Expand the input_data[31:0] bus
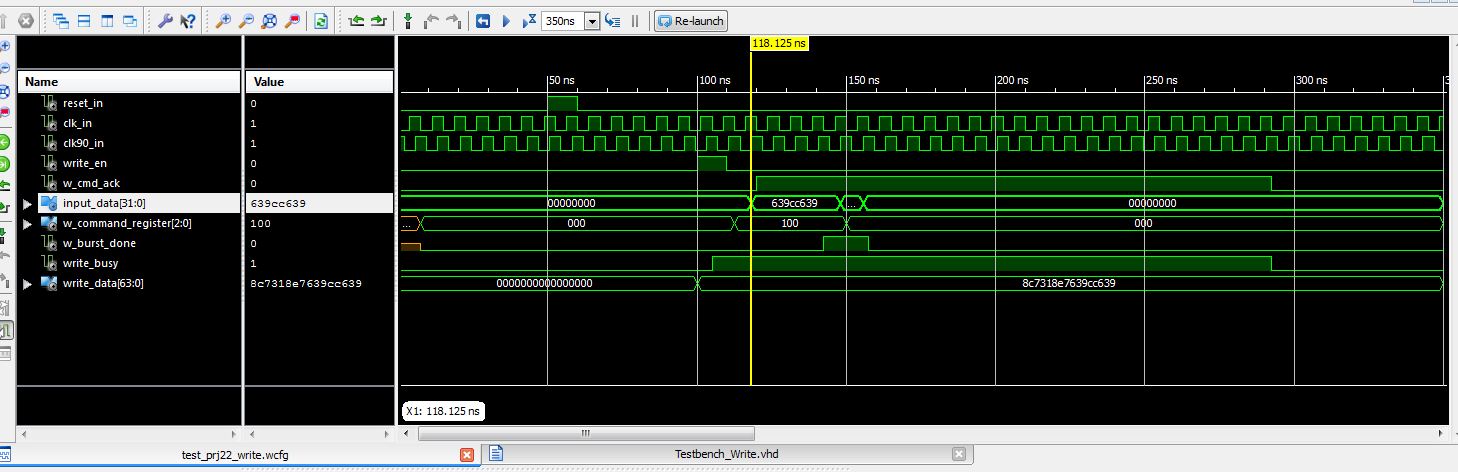The width and height of the screenshot is (1458, 472). 27,203
